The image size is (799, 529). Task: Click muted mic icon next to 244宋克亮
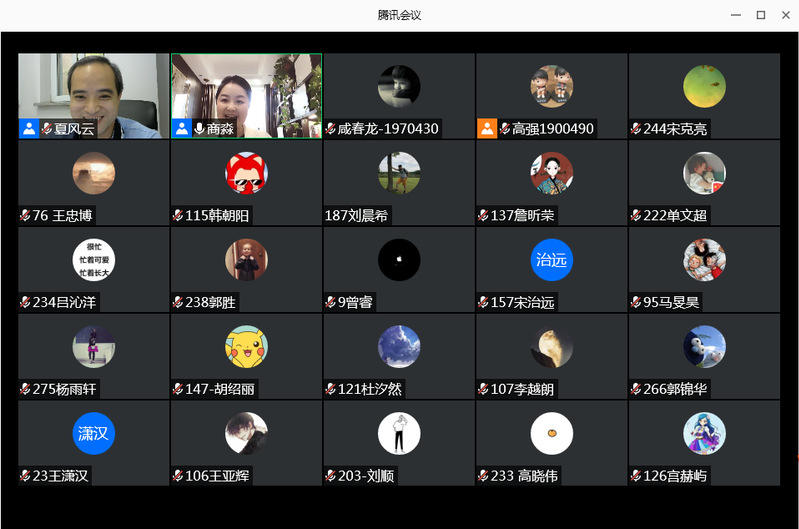(636, 129)
